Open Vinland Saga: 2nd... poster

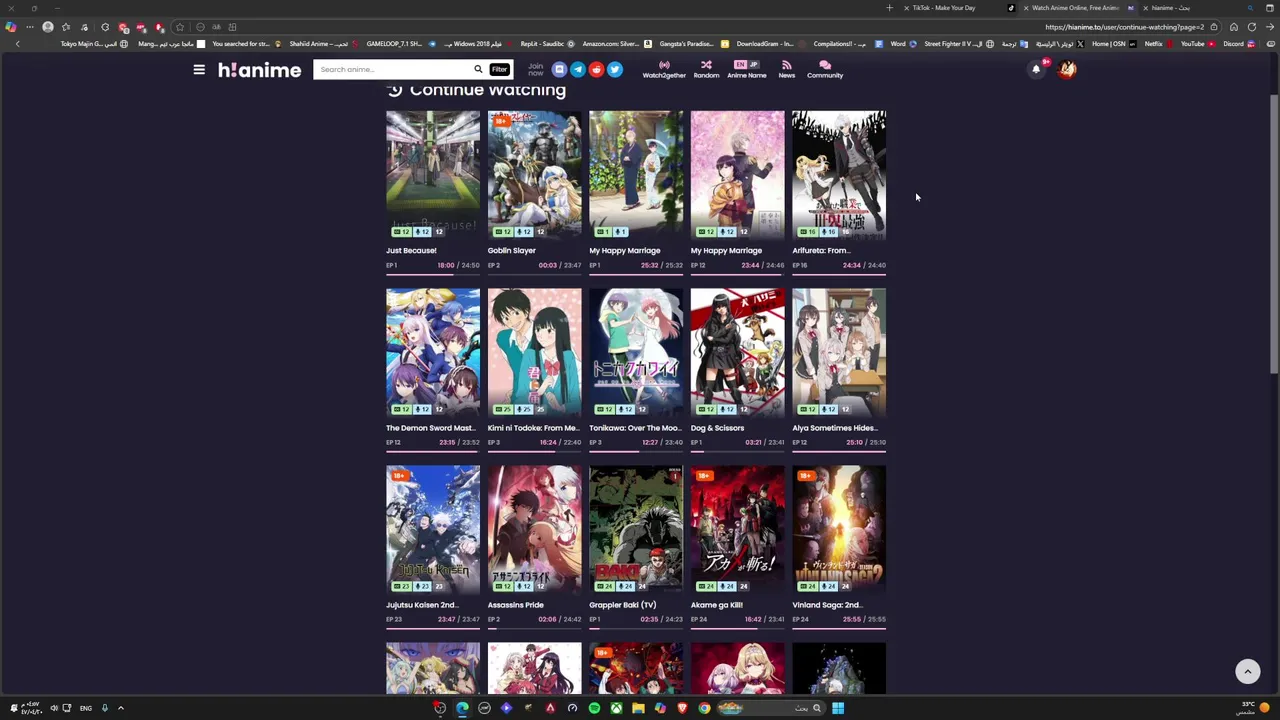point(838,529)
